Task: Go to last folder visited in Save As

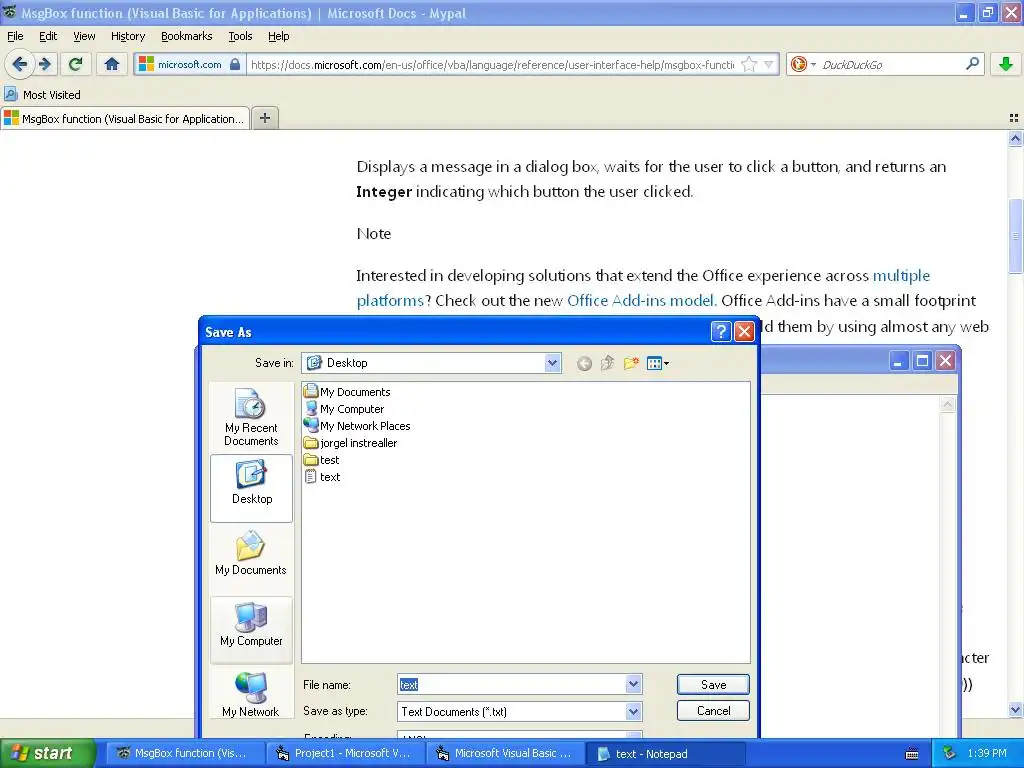Action: click(584, 363)
